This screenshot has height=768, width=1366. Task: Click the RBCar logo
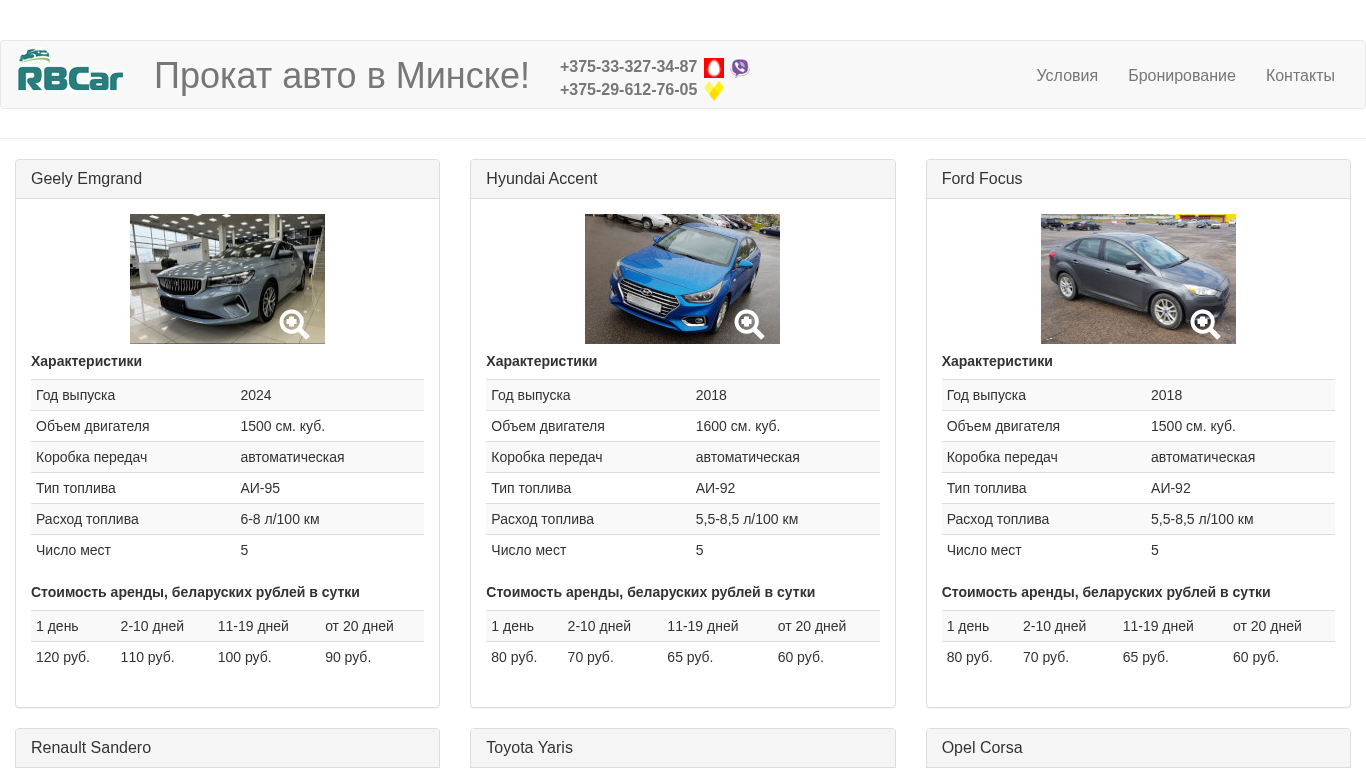tap(70, 70)
